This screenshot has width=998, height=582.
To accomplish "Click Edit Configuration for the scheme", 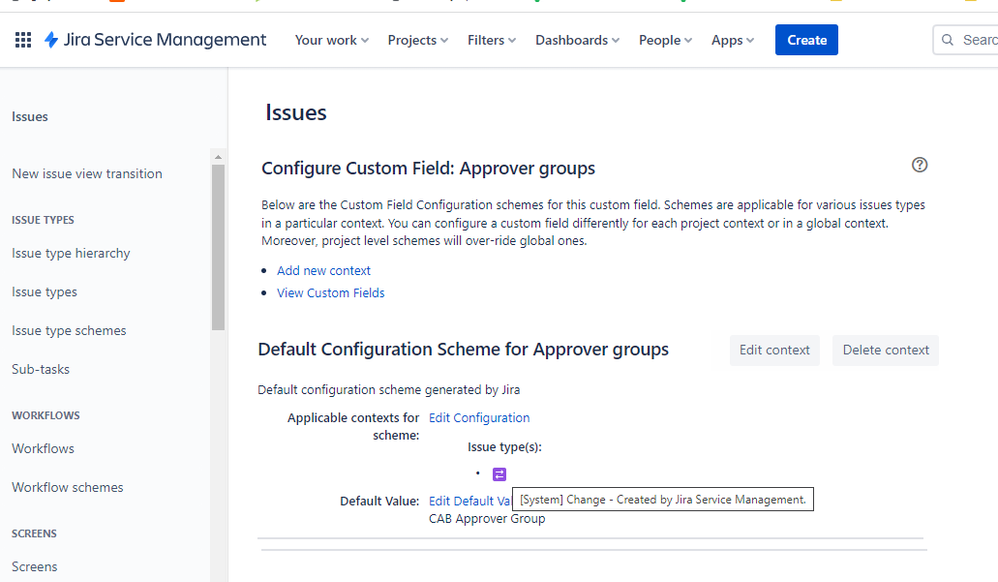I will [x=479, y=417].
